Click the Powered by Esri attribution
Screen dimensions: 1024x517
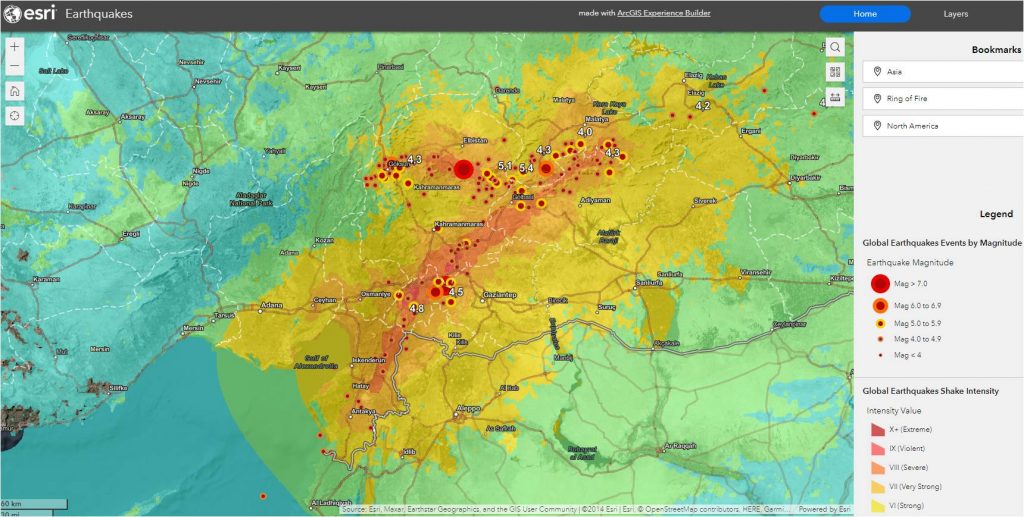click(x=824, y=509)
